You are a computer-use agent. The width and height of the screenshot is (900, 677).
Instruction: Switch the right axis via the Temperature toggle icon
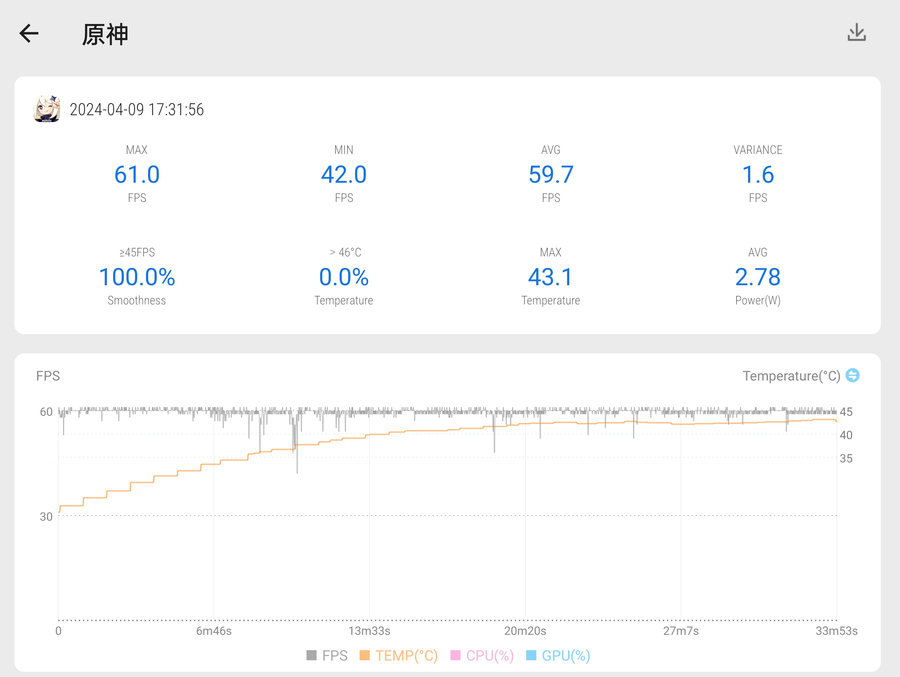click(853, 376)
